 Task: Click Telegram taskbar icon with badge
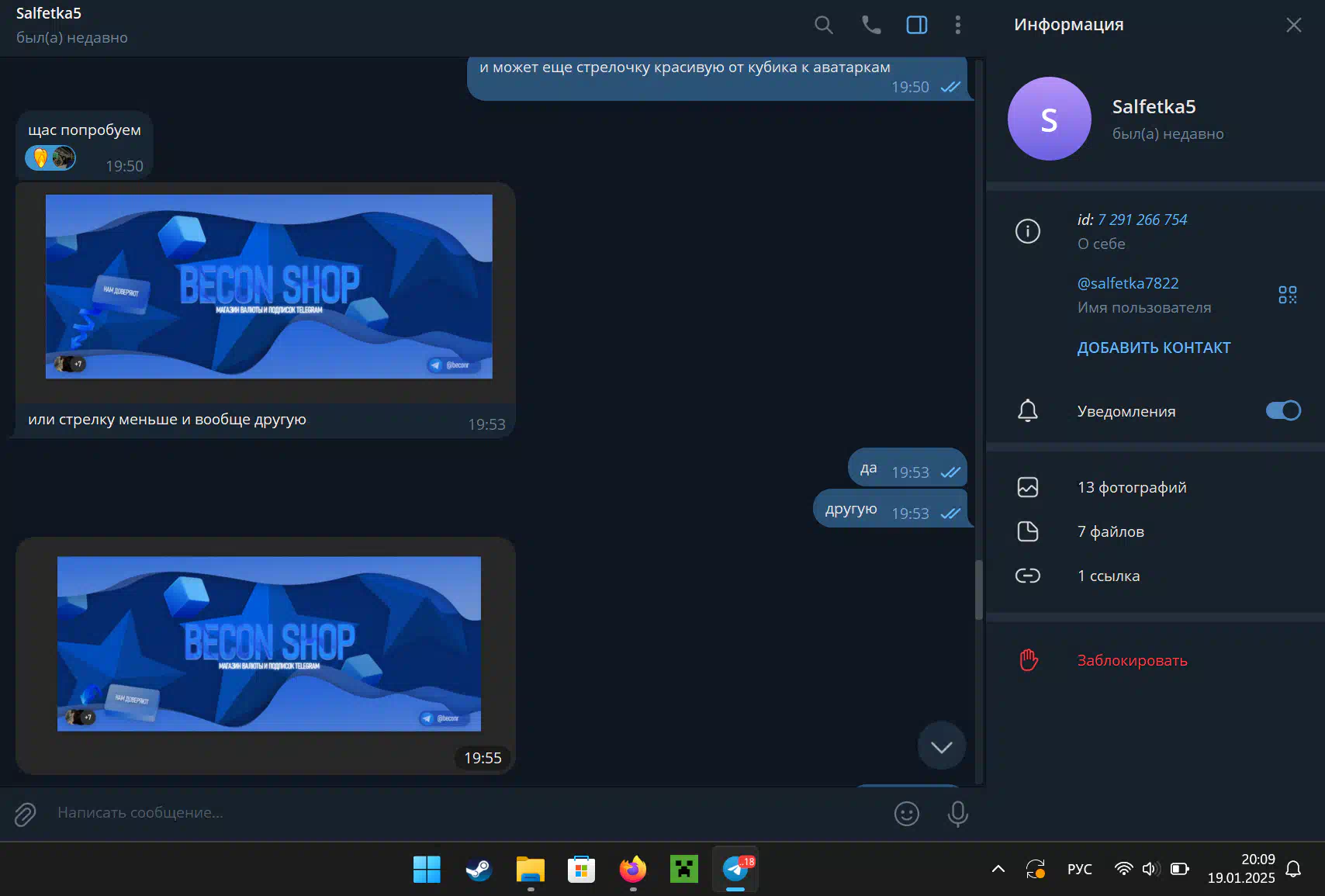[x=735, y=870]
